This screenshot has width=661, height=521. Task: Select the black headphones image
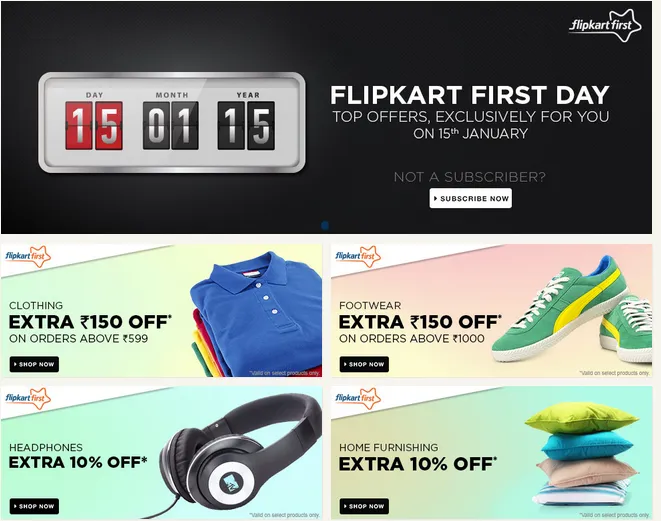(240, 453)
